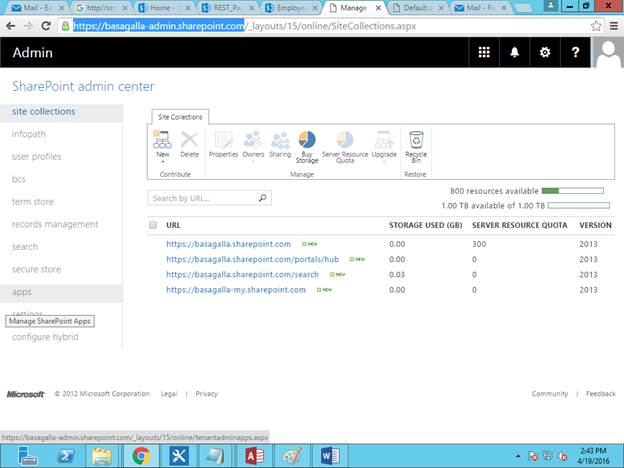Click the SharePoint admin center heading

click(x=83, y=86)
